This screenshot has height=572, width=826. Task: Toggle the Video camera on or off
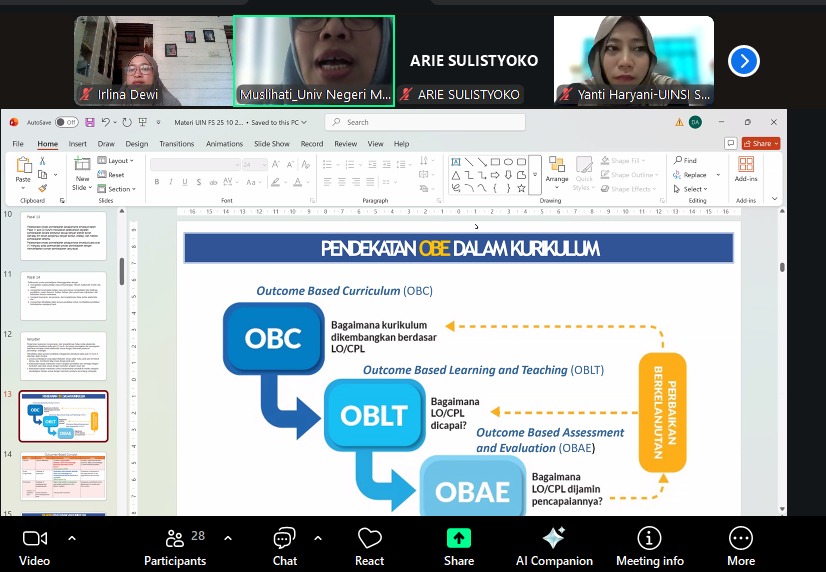click(x=35, y=538)
